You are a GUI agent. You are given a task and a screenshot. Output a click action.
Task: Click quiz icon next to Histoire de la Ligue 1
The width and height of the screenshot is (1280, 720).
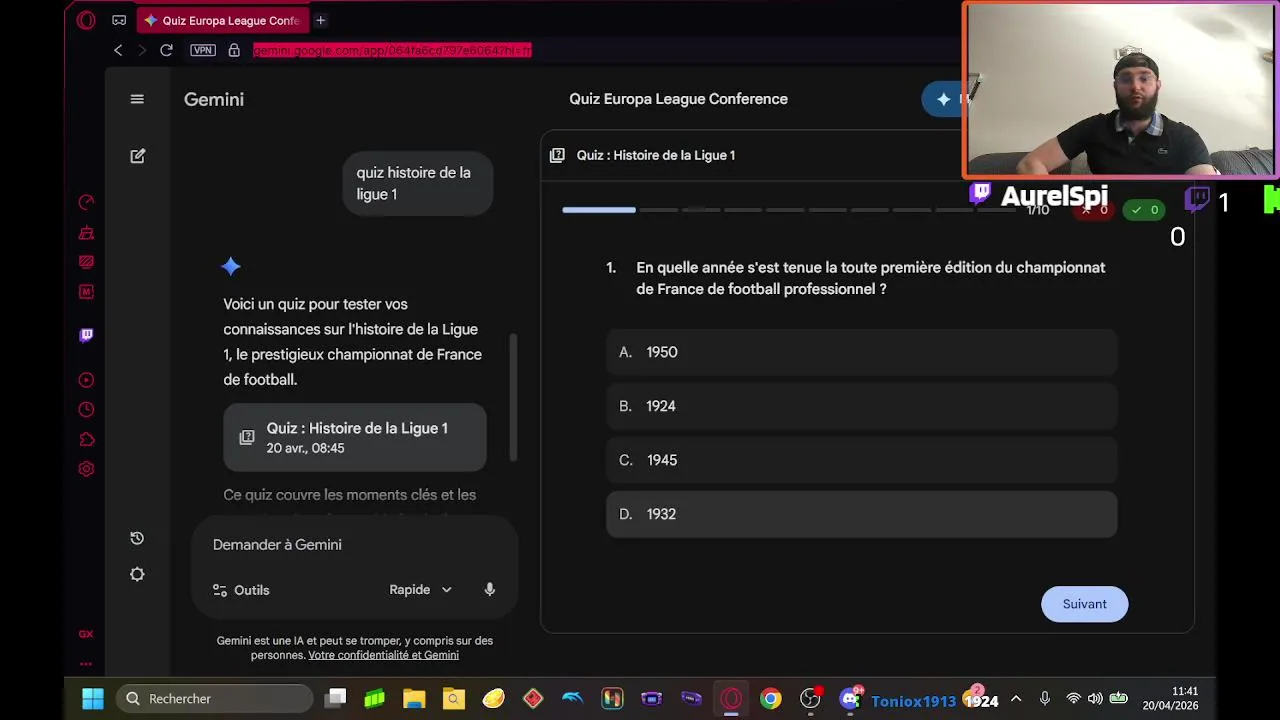[x=557, y=155]
